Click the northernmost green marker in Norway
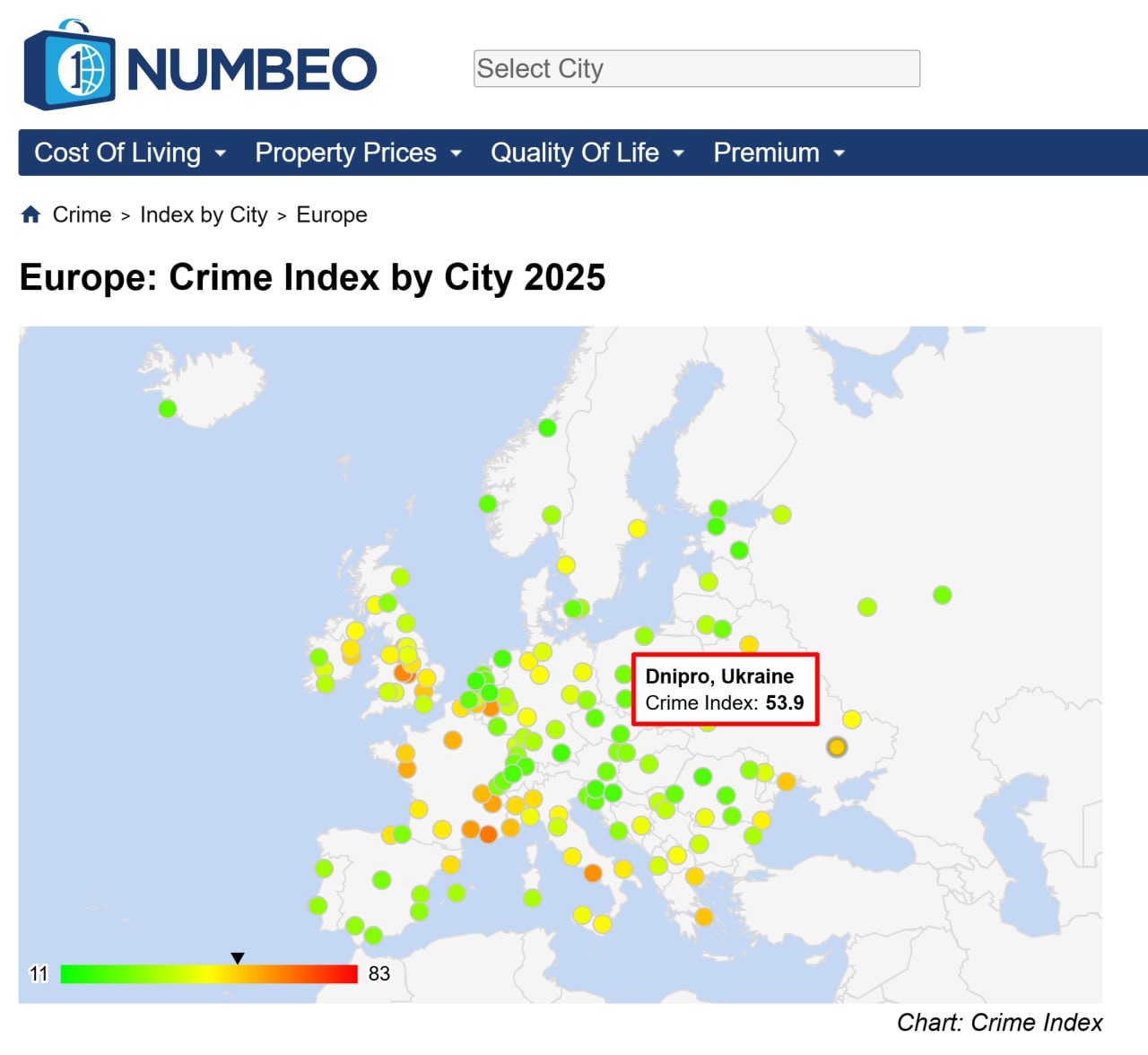Screen dimensions: 1148x1055 click(x=547, y=428)
